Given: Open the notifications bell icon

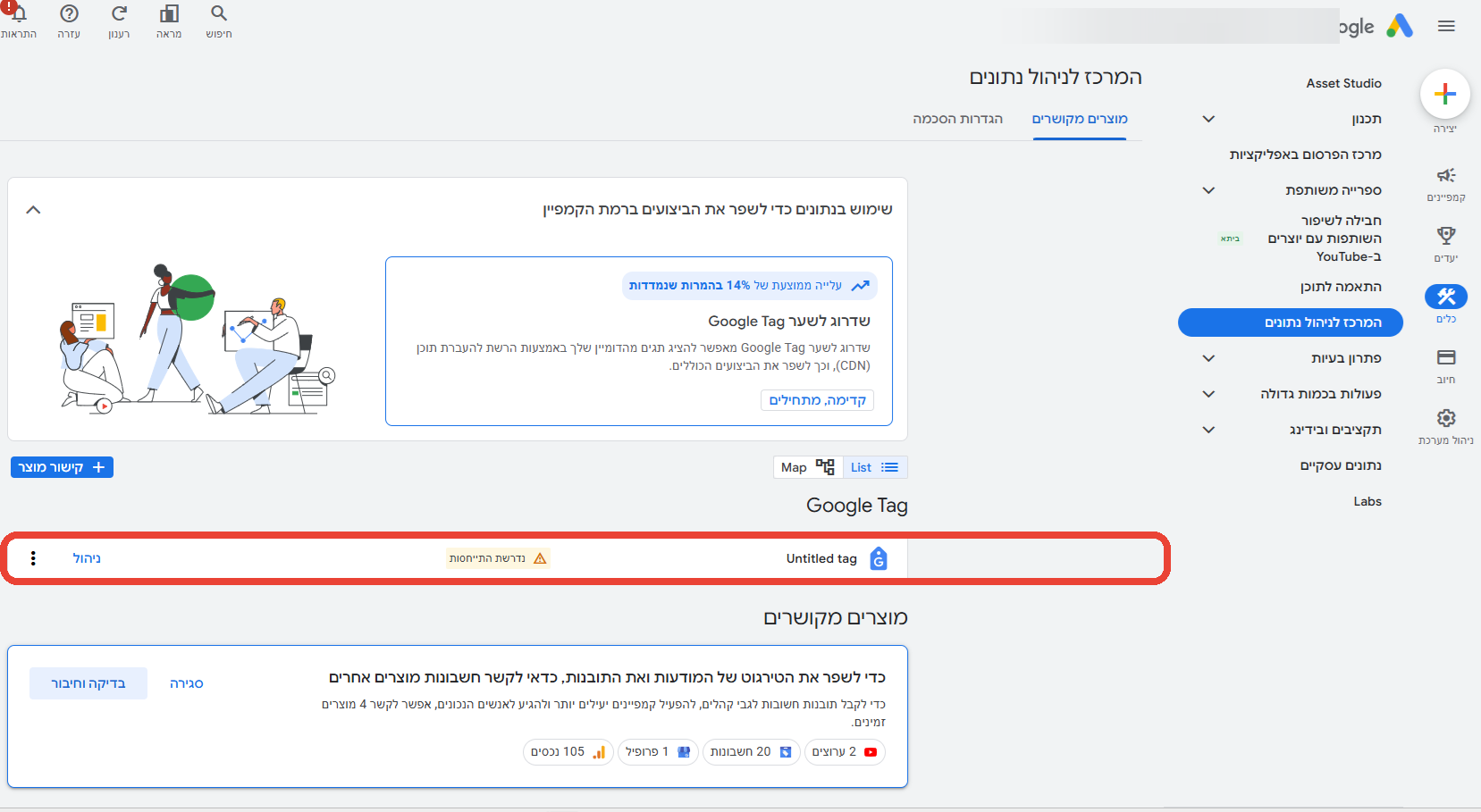Looking at the screenshot, I should (x=18, y=14).
